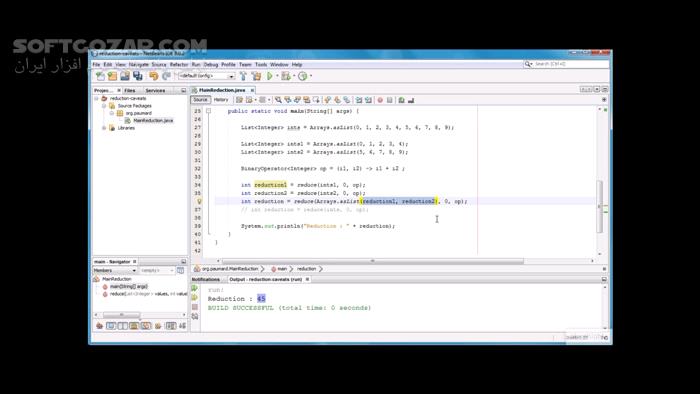Click the editor Find Selection magnifier icon
The image size is (700, 394).
point(278,100)
